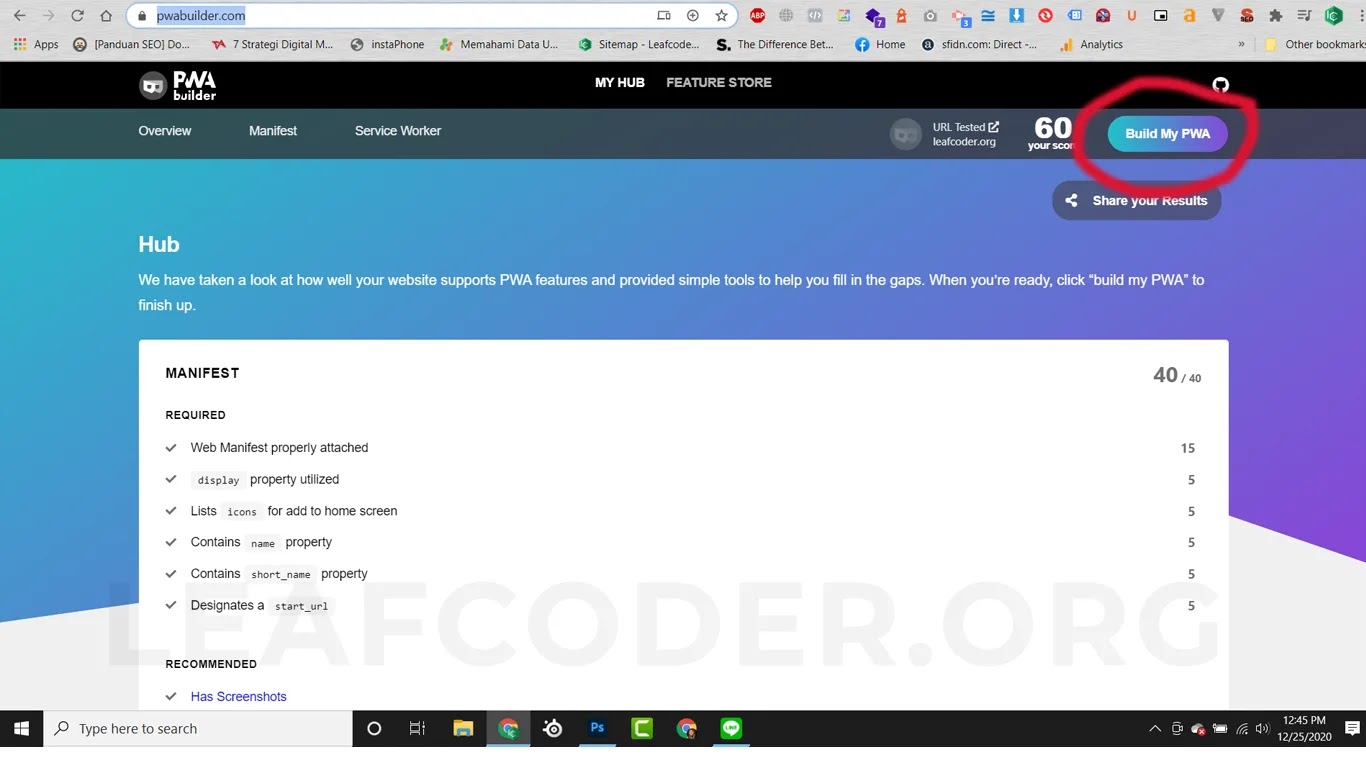The image size is (1366, 768).
Task: Click the browser back arrow
Action: coord(20,16)
